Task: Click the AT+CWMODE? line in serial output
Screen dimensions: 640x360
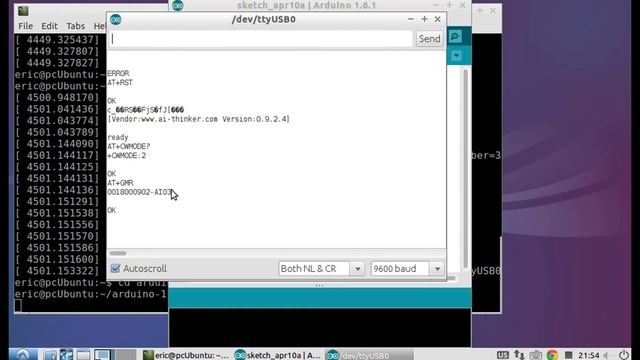Action: [129, 146]
